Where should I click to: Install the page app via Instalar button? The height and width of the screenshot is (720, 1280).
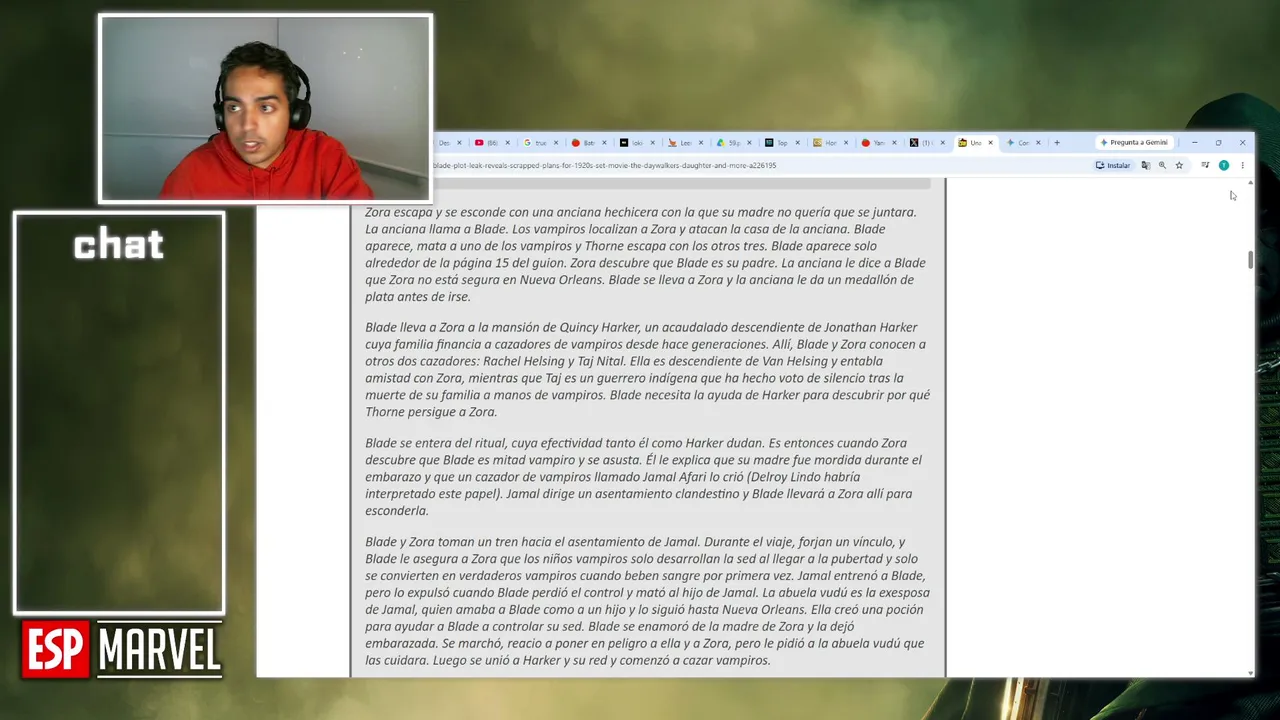[x=1113, y=165]
